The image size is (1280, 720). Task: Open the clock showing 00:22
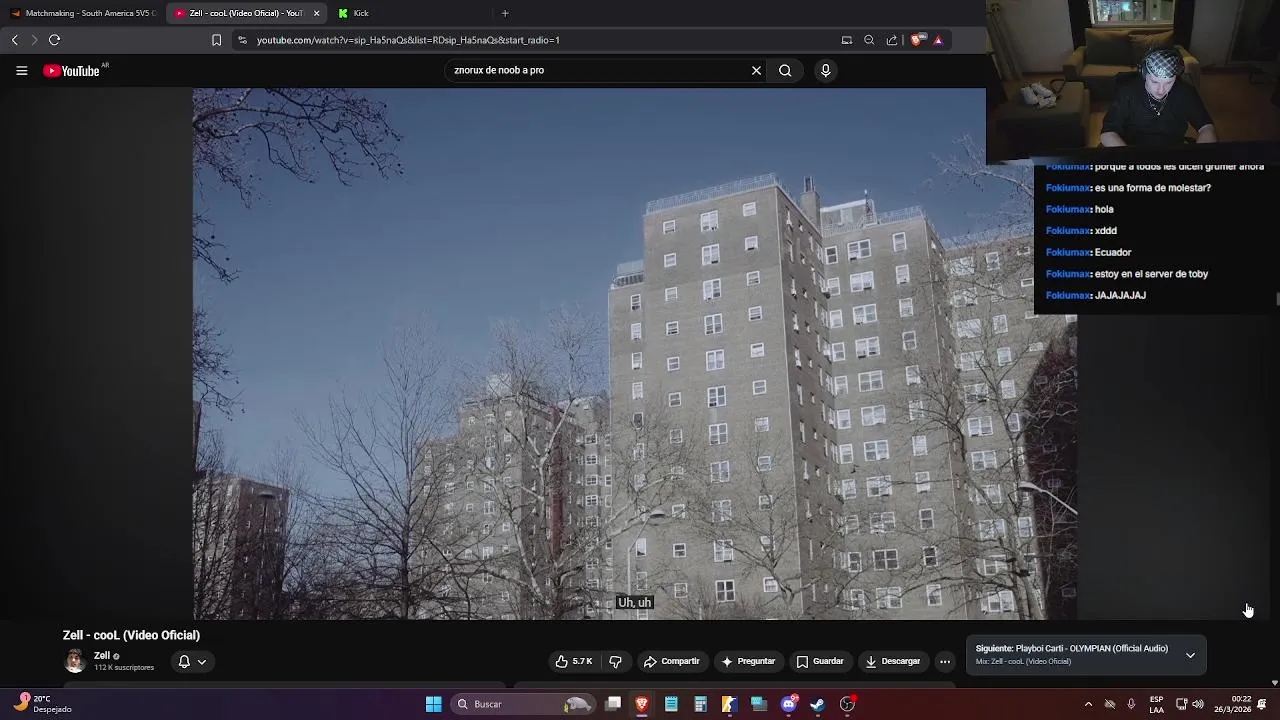[1232, 704]
